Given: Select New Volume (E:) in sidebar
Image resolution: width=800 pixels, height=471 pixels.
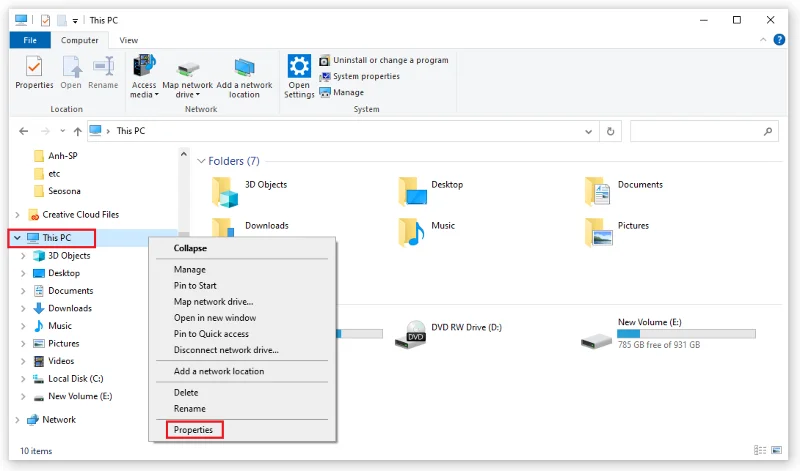Looking at the screenshot, I should point(72,396).
